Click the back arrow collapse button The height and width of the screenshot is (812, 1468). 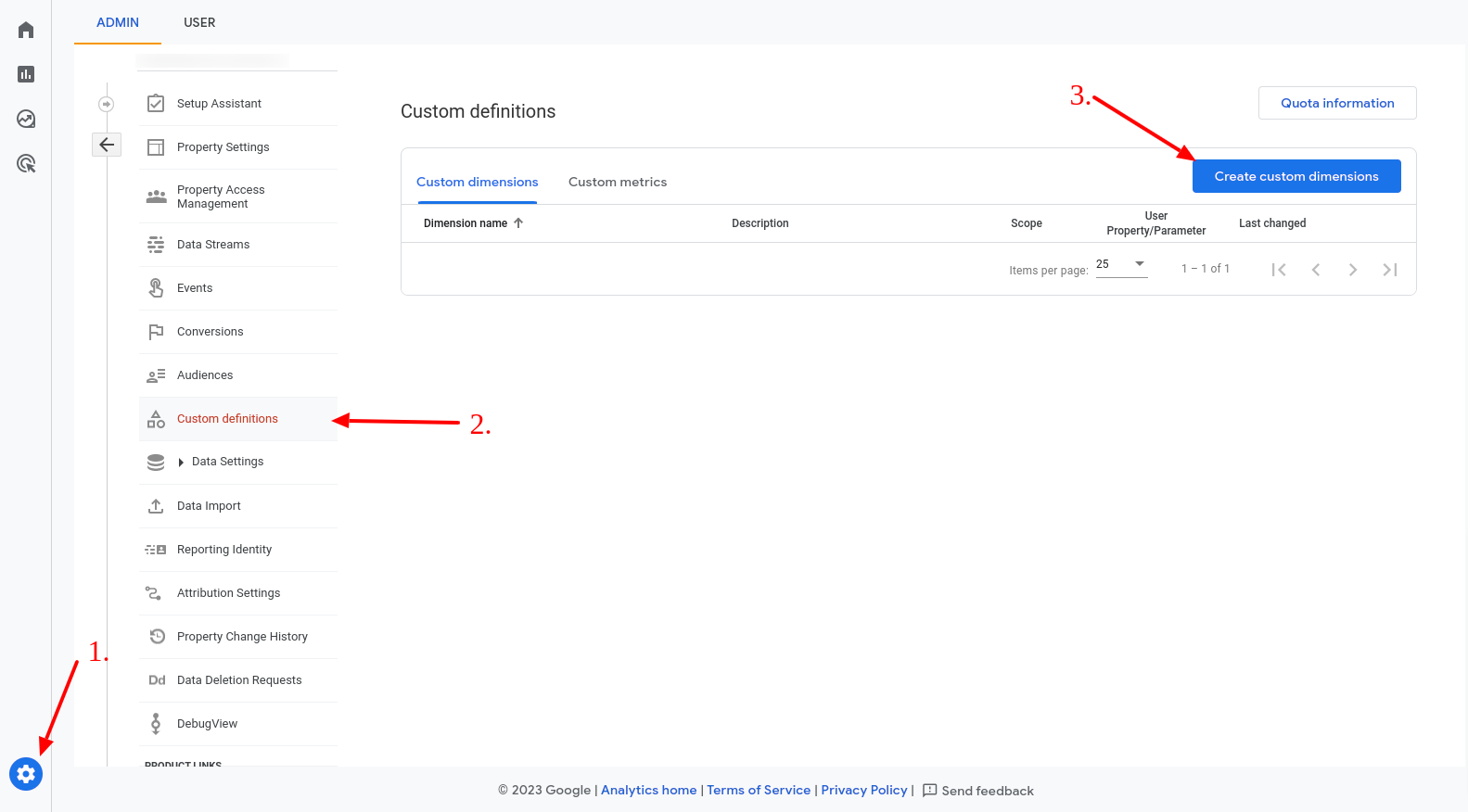click(x=107, y=145)
